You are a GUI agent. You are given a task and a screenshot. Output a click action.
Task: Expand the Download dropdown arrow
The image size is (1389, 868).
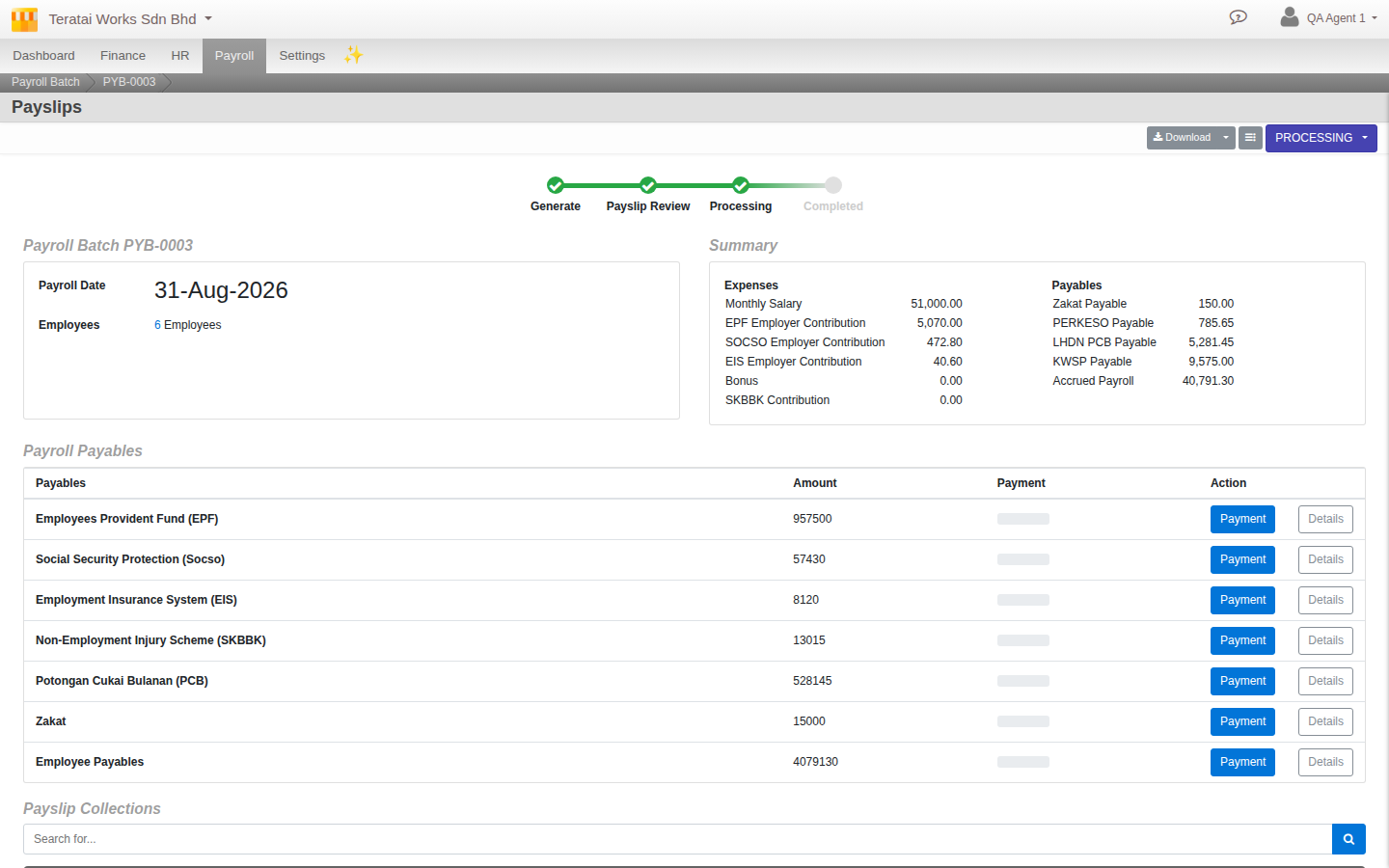click(1226, 138)
